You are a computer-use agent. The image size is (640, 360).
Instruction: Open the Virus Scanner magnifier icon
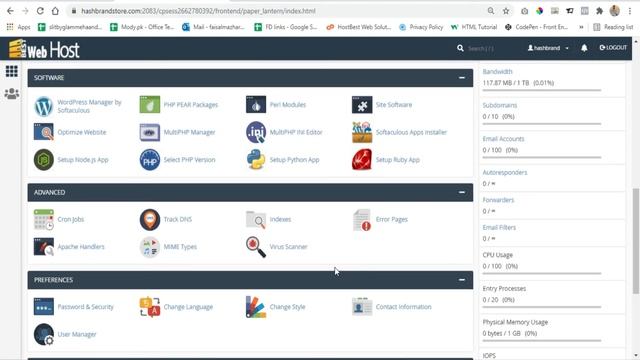tap(256, 247)
